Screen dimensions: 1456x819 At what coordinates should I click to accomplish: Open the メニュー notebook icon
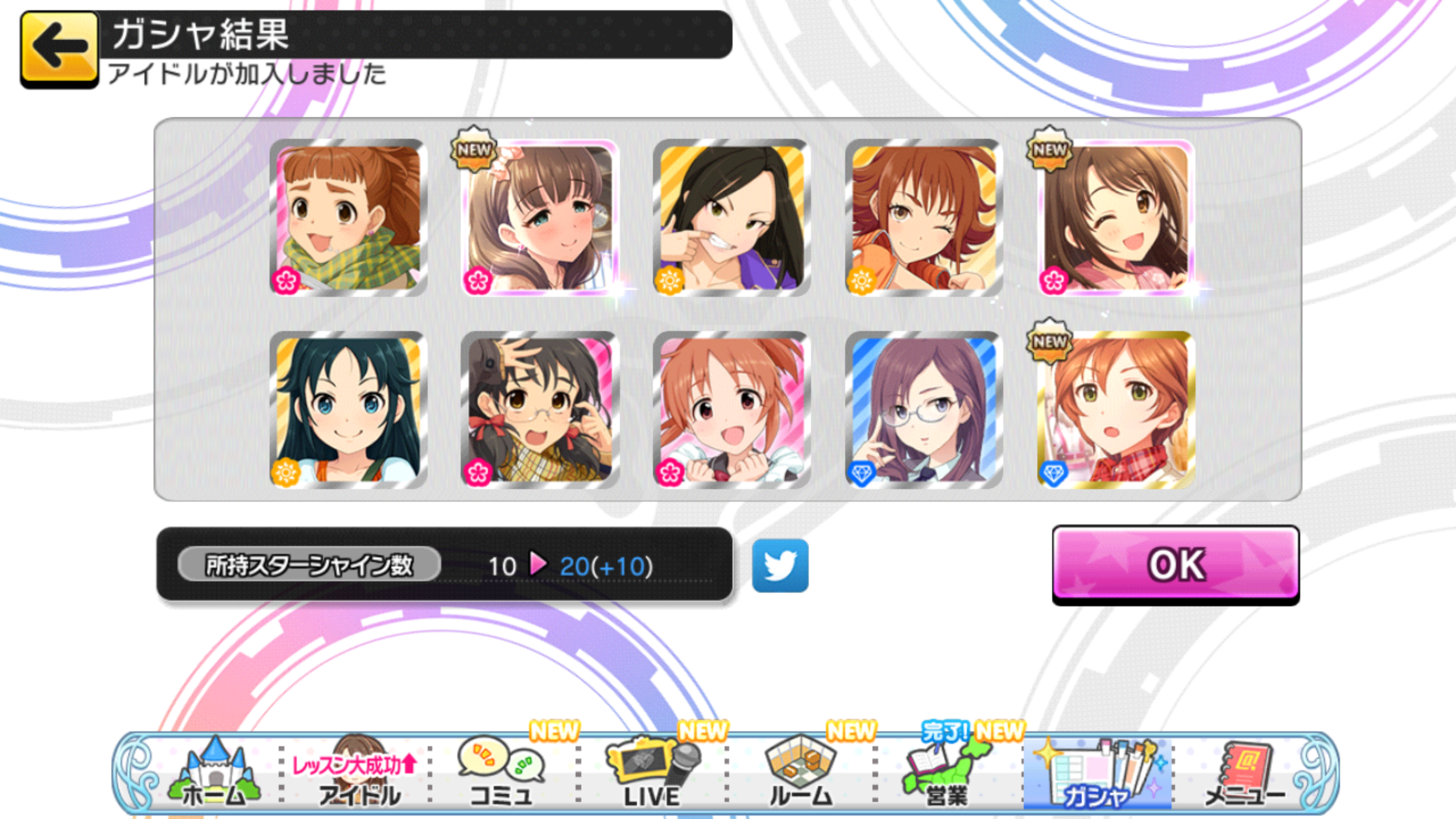tap(1244, 772)
